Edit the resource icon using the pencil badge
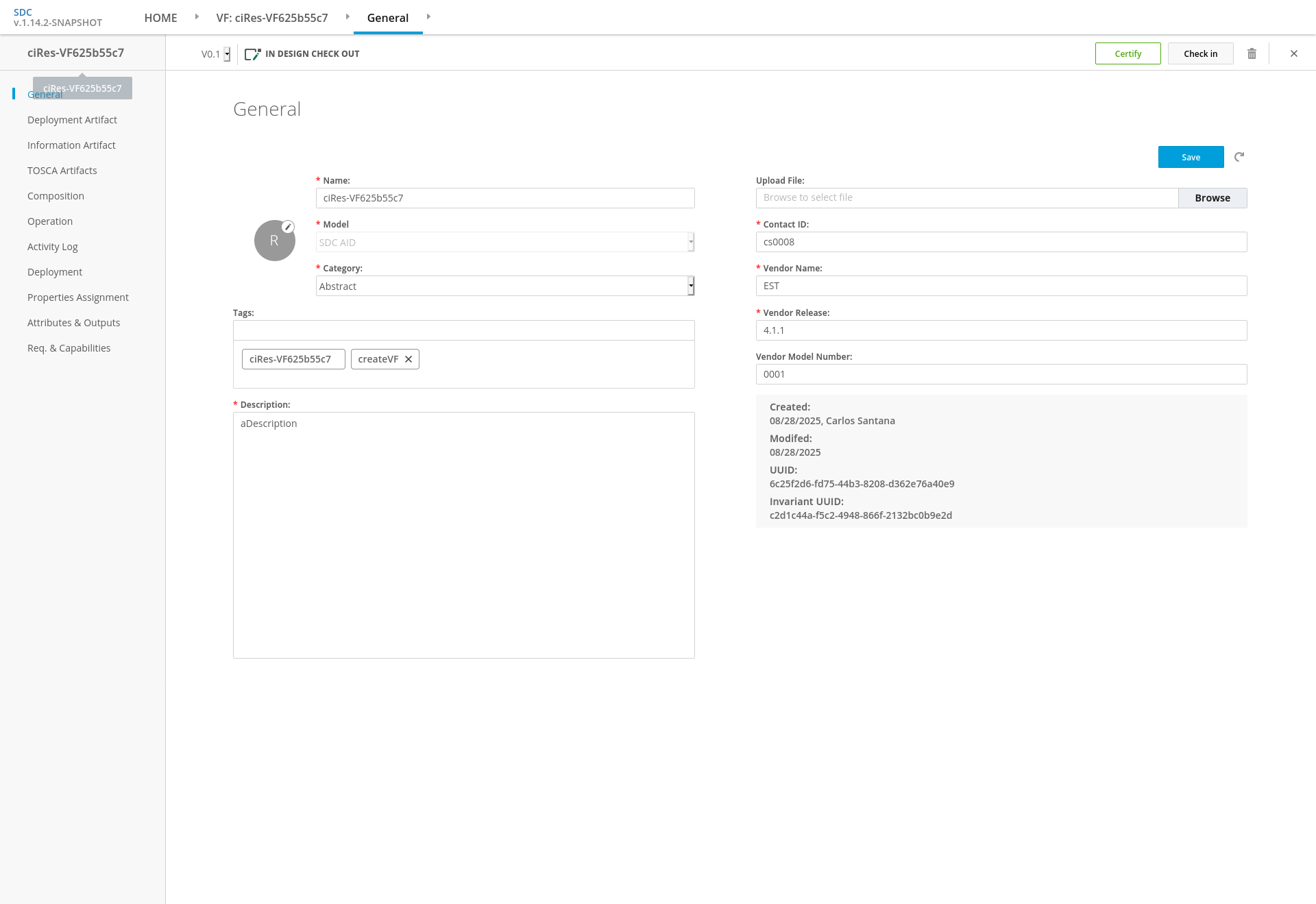This screenshot has height=904, width=1316. [x=289, y=227]
